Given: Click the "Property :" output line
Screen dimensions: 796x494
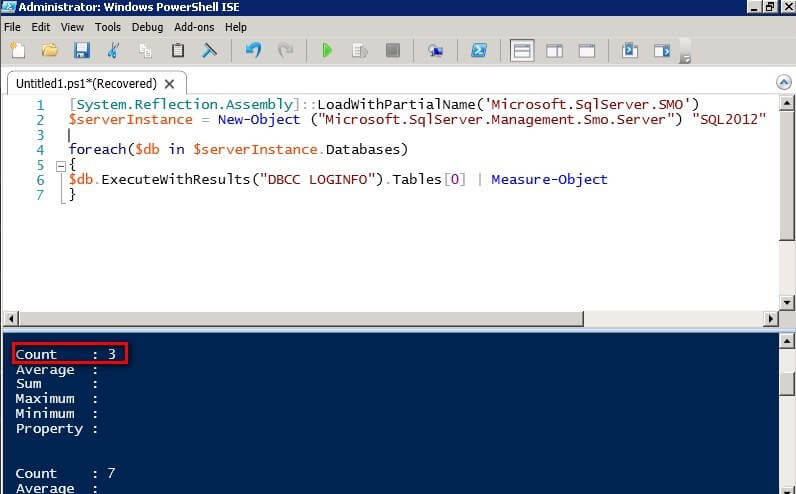Looking at the screenshot, I should [x=56, y=429].
